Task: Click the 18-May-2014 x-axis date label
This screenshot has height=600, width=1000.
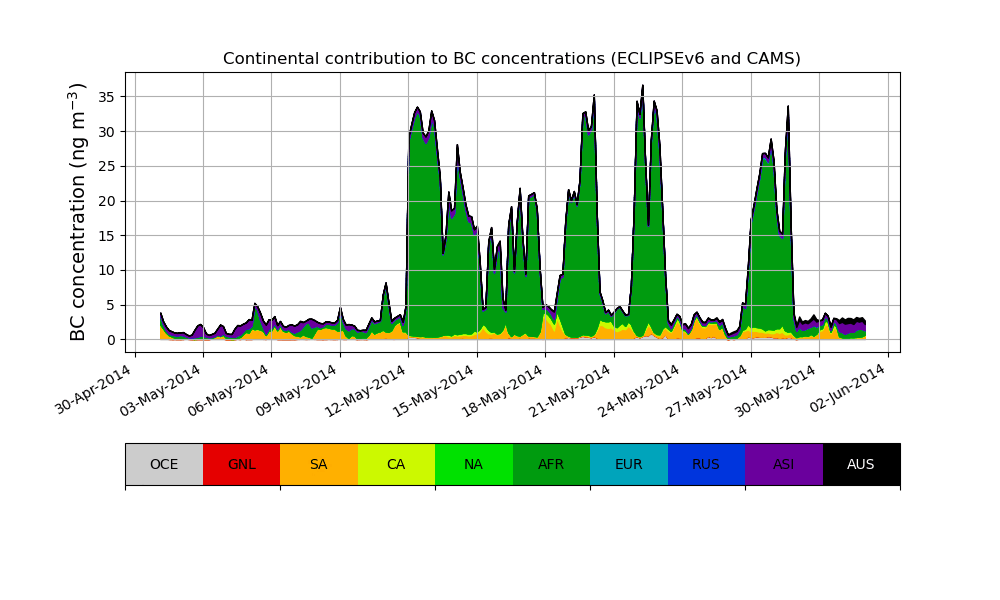Action: click(503, 389)
